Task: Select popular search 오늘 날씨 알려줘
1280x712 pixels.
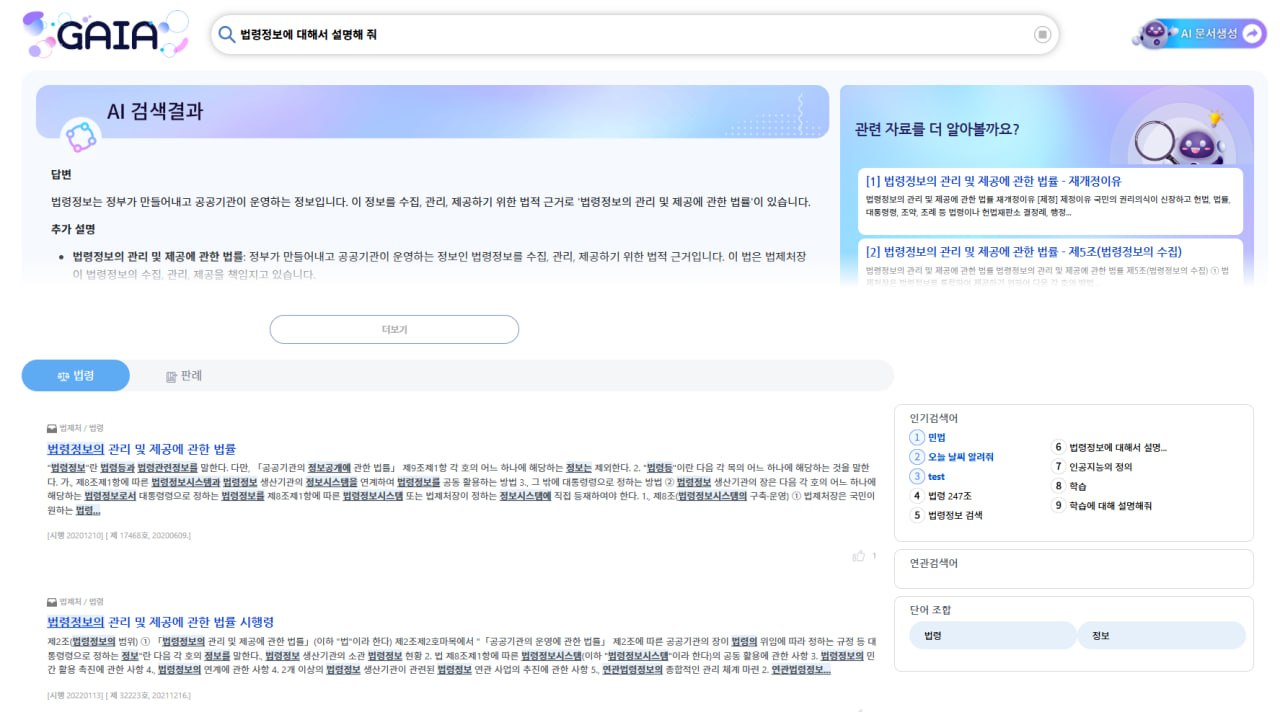Action: pyautogui.click(x=960, y=457)
